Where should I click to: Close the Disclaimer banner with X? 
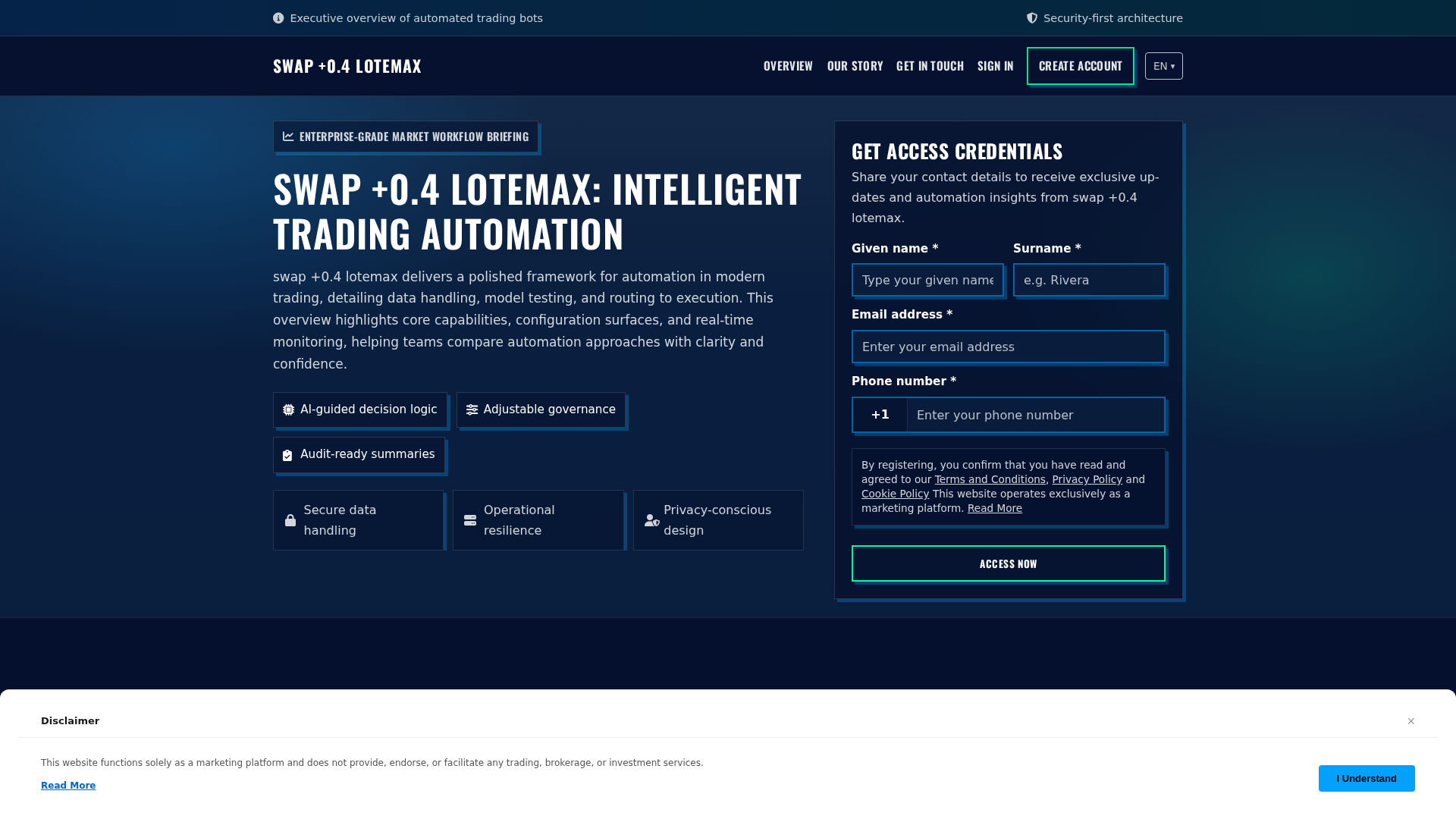pos(1411,721)
